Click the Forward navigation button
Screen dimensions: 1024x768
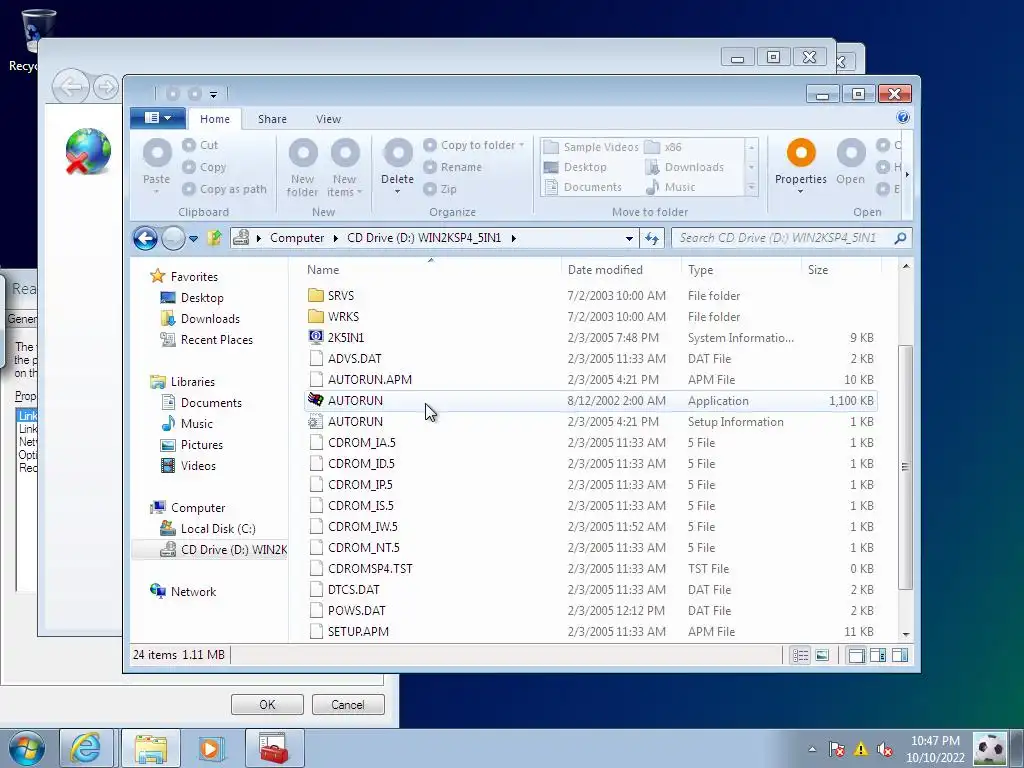(173, 238)
